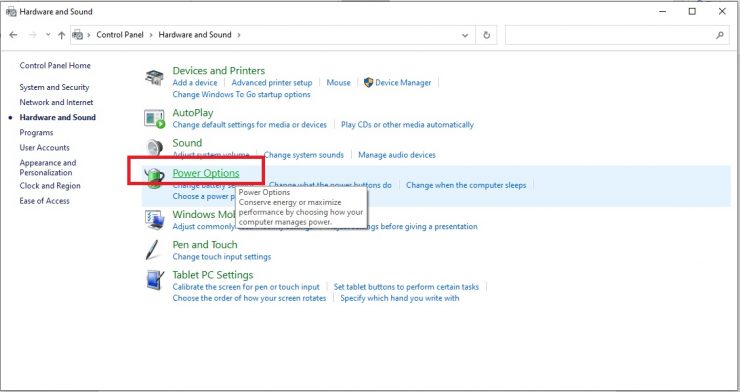Click the Control Panel icon in address bar
This screenshot has height=392, width=740.
click(x=78, y=35)
